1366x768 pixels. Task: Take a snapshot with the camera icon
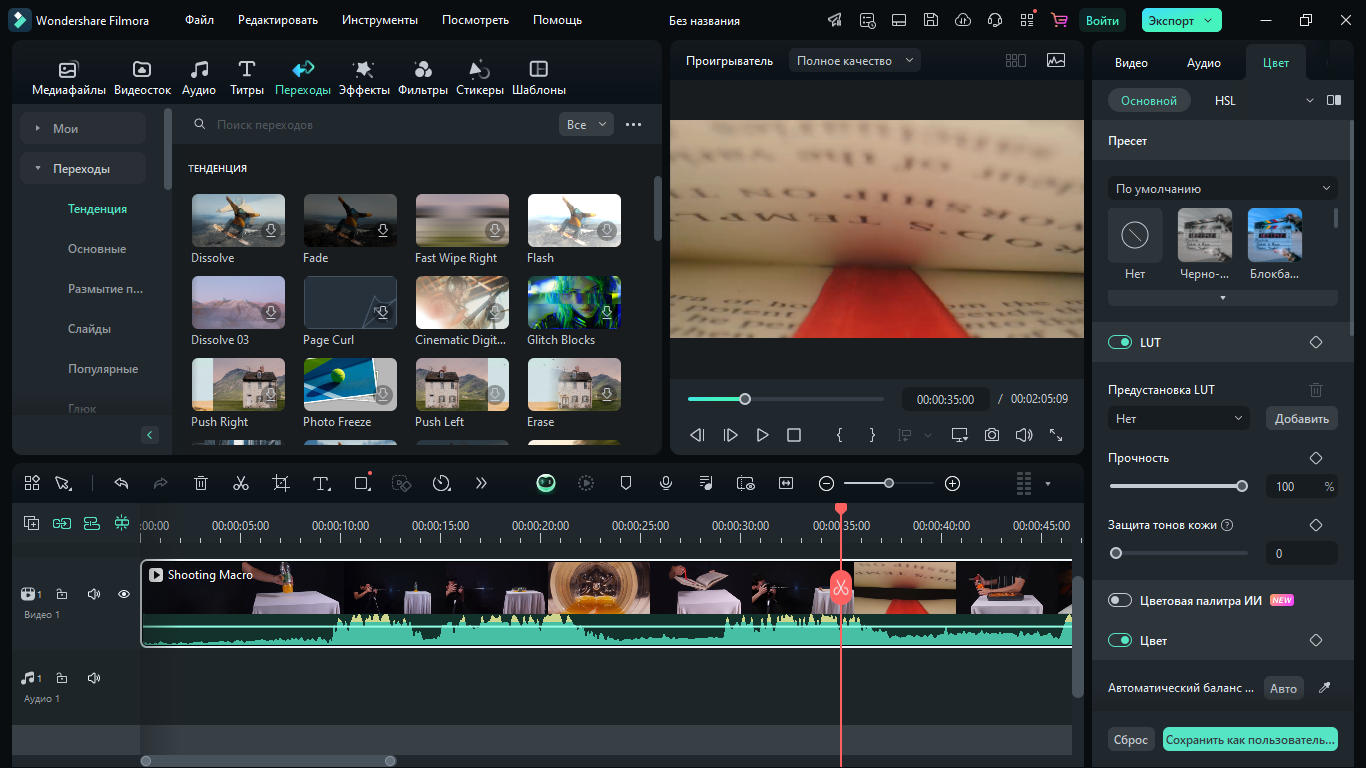coord(991,435)
